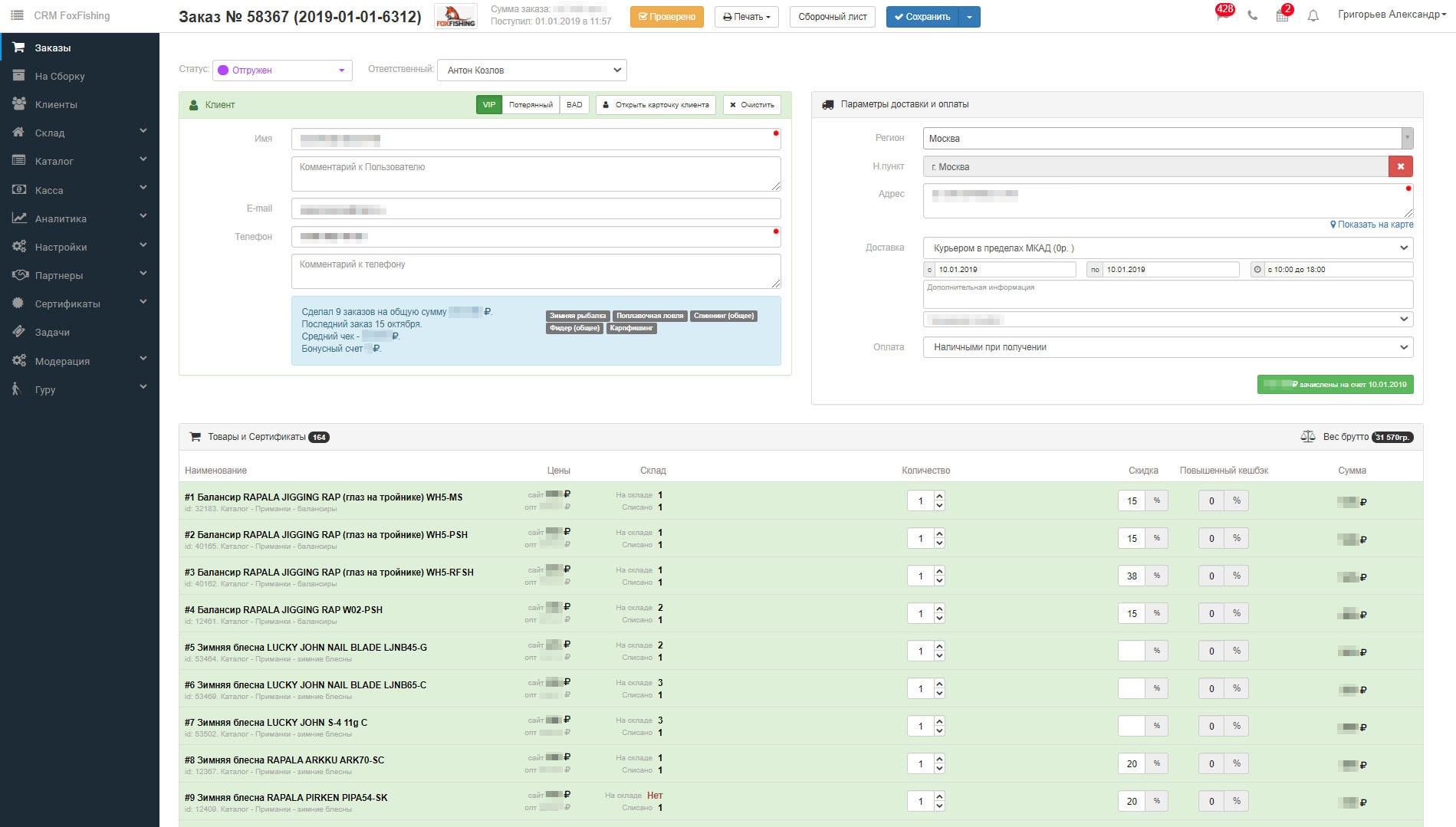Click the На Сборку sidebar icon
Screen dimensions: 1456x827
tap(18, 76)
